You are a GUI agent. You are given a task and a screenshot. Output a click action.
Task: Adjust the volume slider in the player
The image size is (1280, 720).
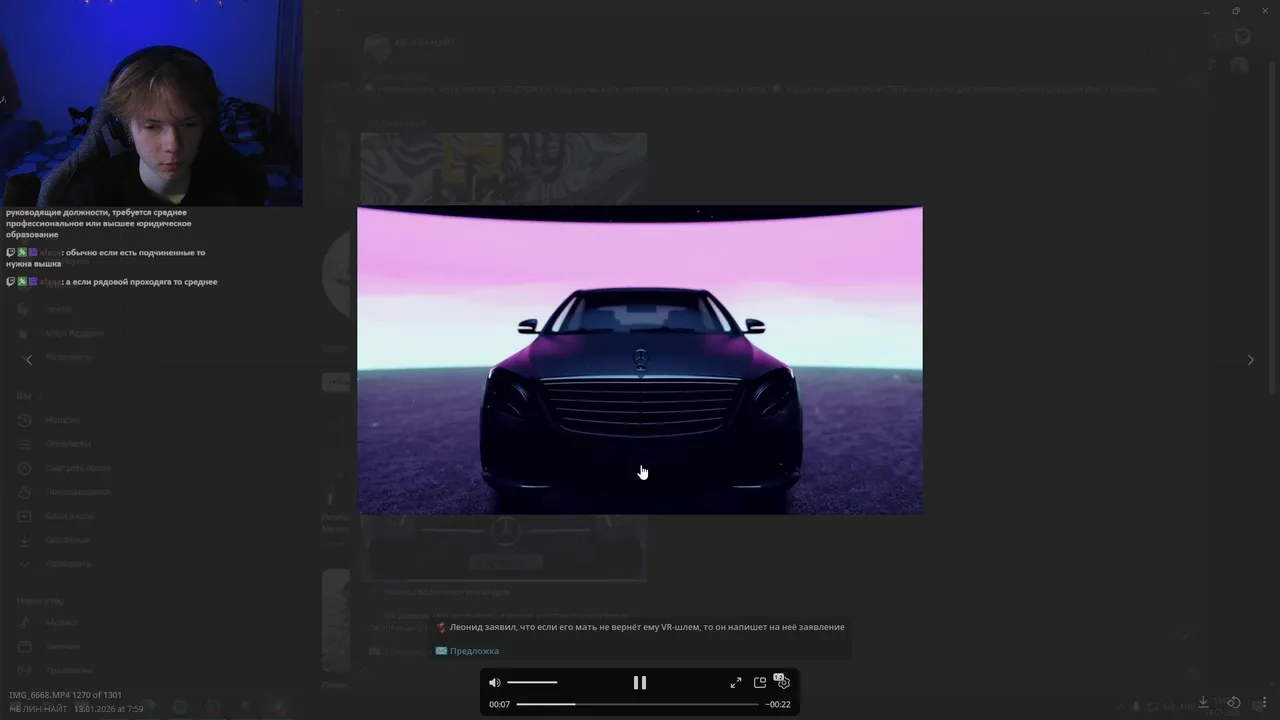[532, 683]
